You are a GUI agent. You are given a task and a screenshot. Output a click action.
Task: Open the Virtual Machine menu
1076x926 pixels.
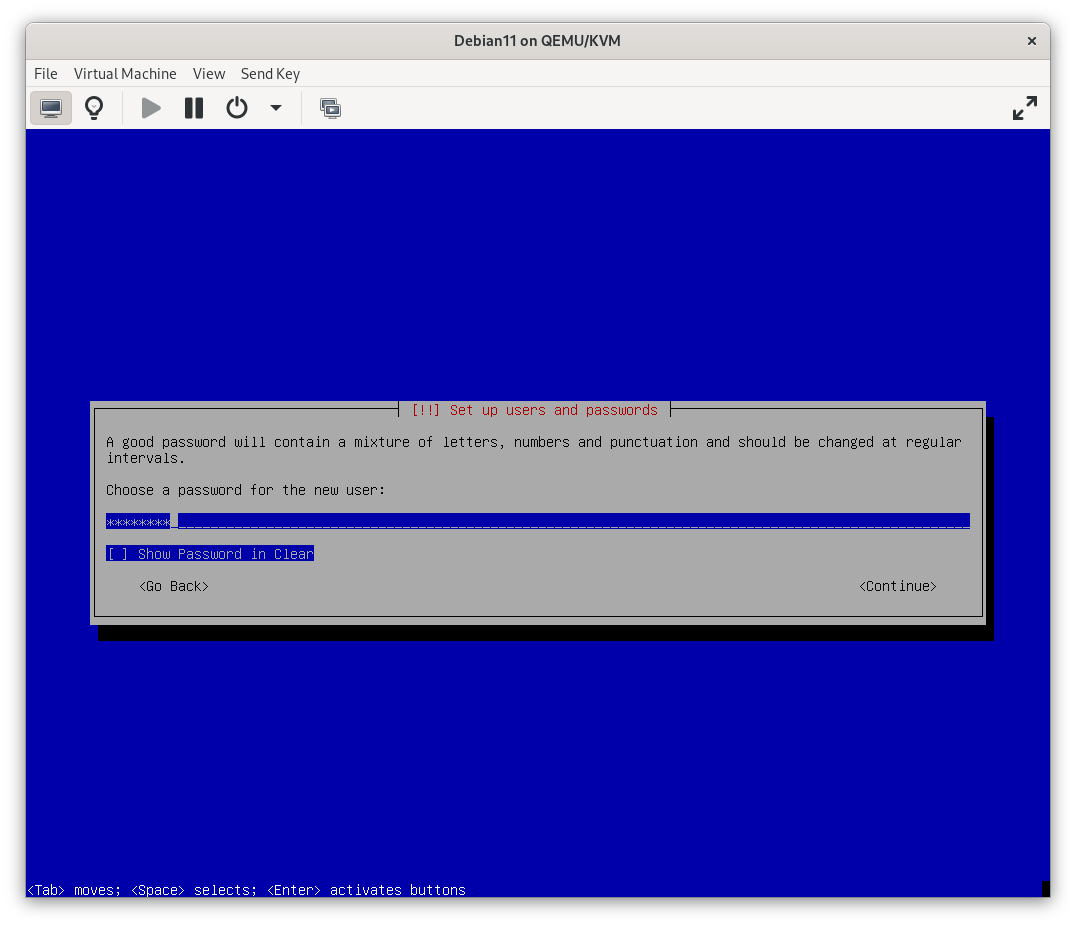(x=125, y=74)
